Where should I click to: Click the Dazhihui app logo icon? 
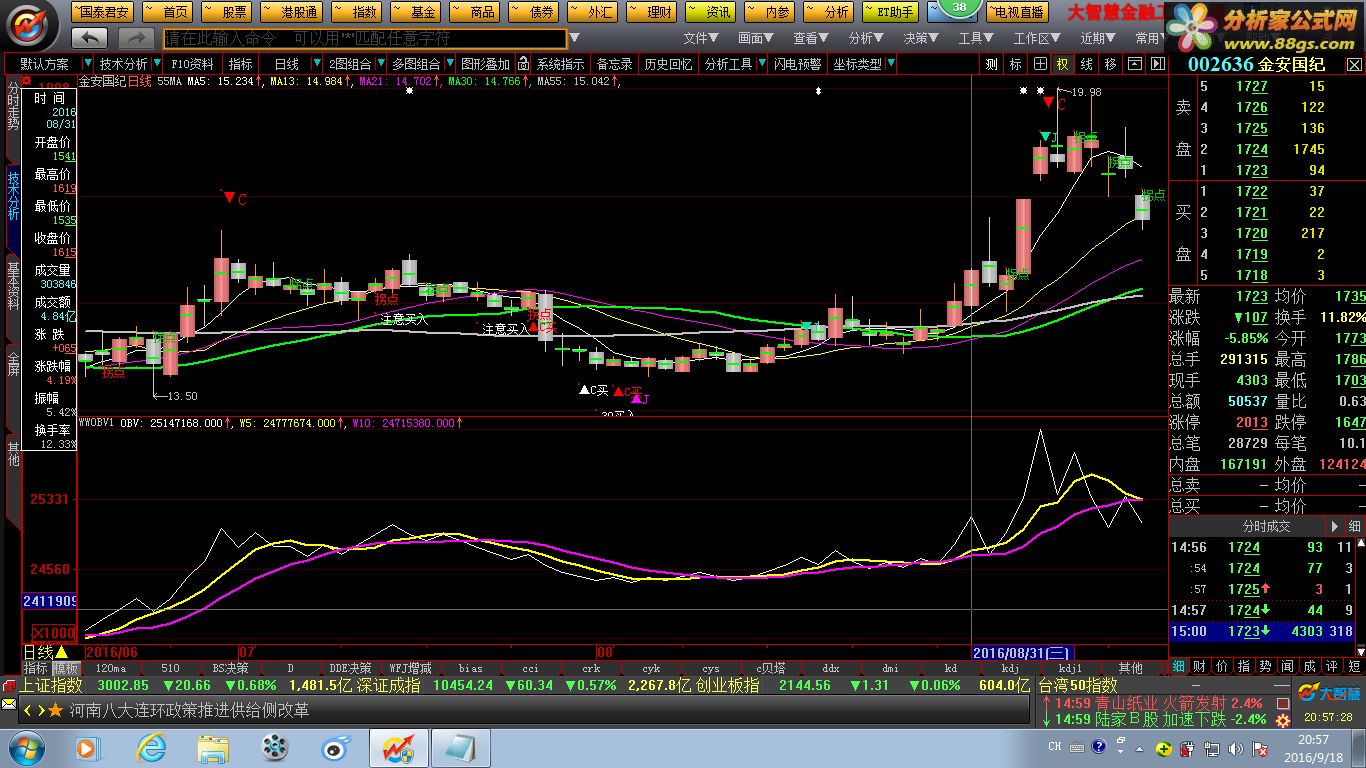click(x=31, y=24)
